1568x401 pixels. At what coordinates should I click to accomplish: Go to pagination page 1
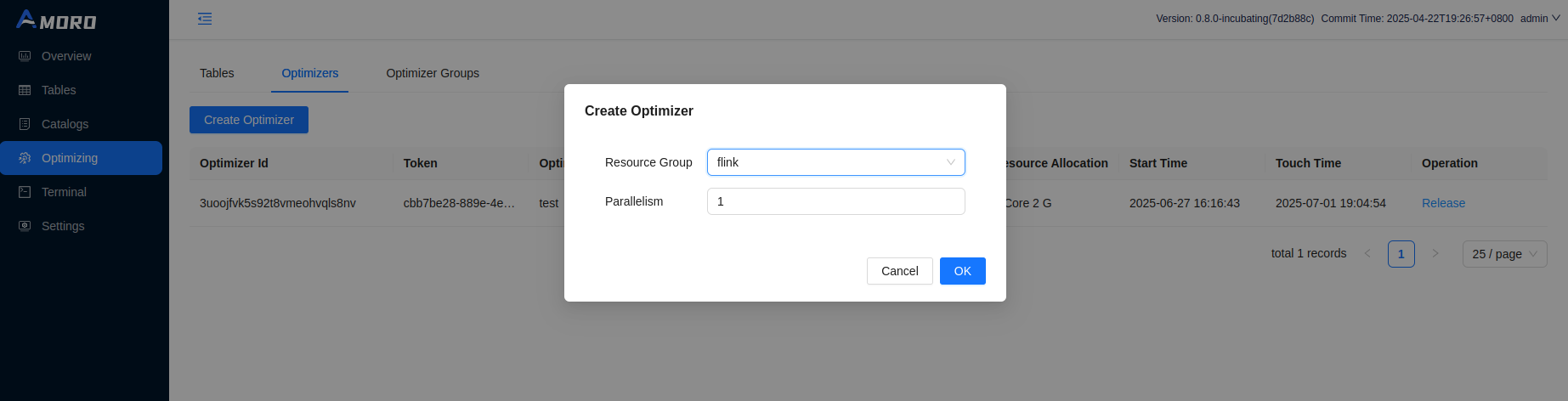point(1401,254)
